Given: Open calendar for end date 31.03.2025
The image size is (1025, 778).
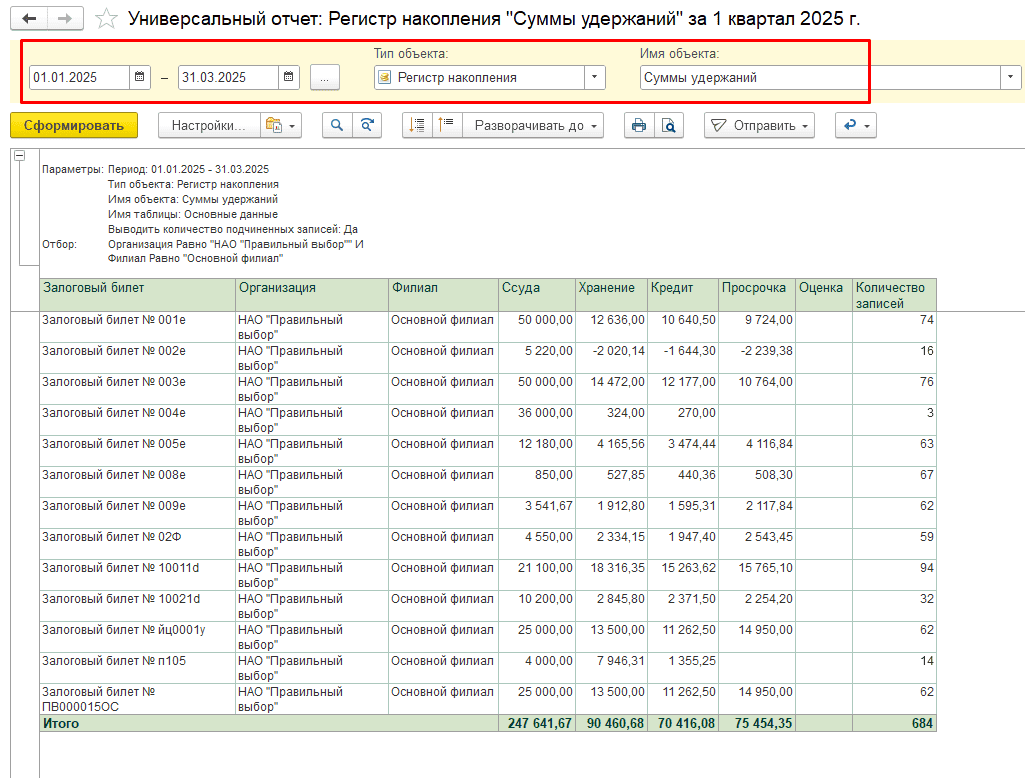Looking at the screenshot, I should [289, 77].
